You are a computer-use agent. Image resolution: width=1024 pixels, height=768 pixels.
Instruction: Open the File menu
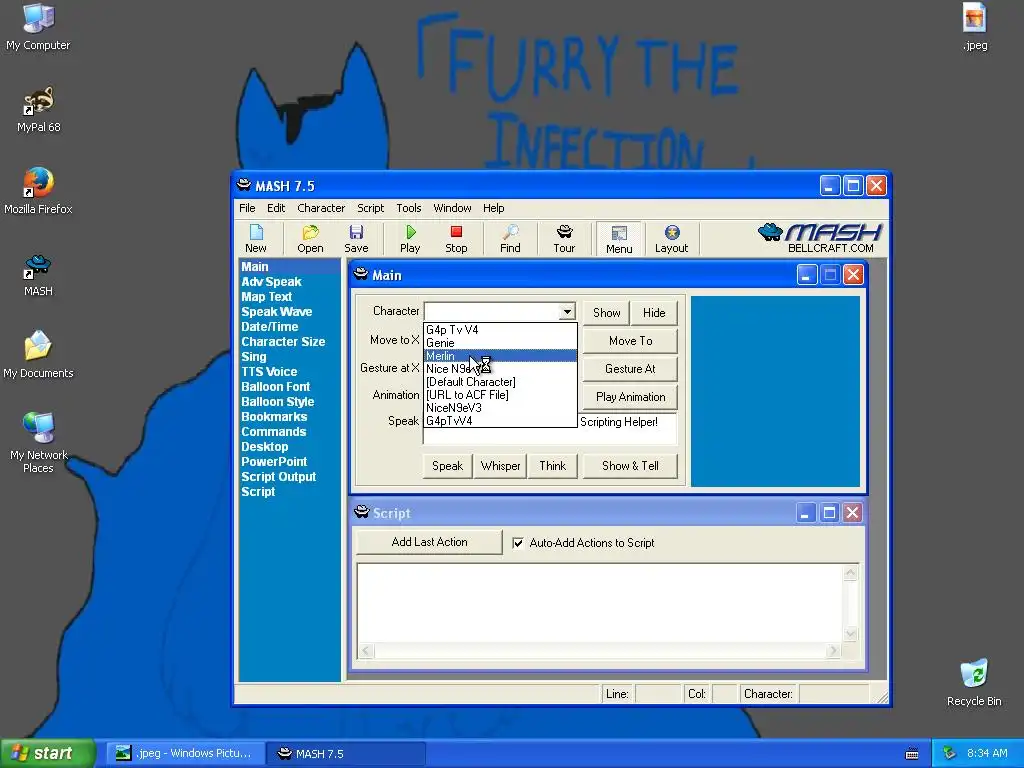pyautogui.click(x=247, y=208)
